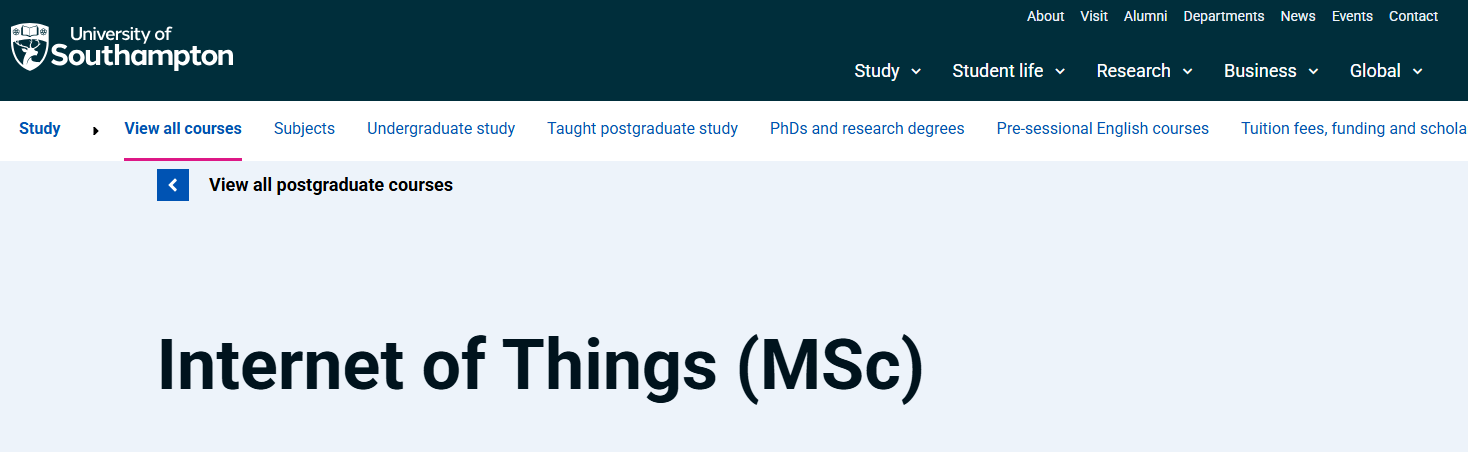1468x452 pixels.
Task: Go to the Events page
Action: tap(1352, 16)
